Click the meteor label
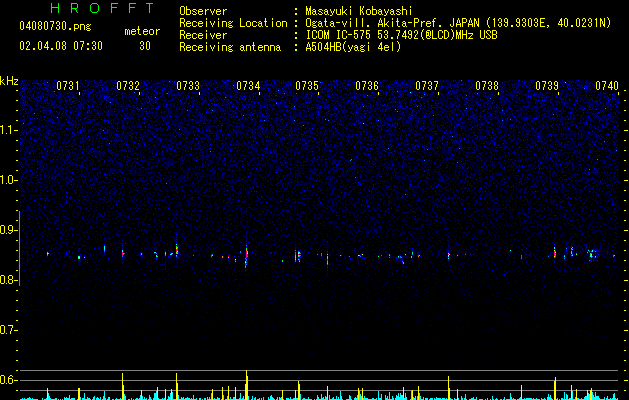This screenshot has width=629, height=400. (x=142, y=31)
